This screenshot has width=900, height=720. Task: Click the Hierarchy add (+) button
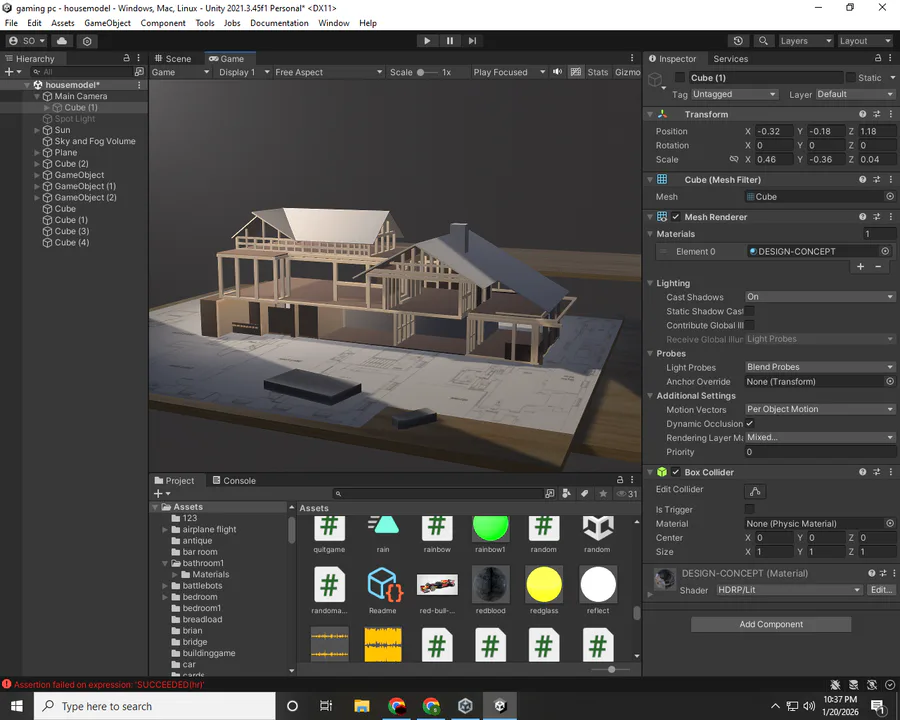(x=12, y=72)
